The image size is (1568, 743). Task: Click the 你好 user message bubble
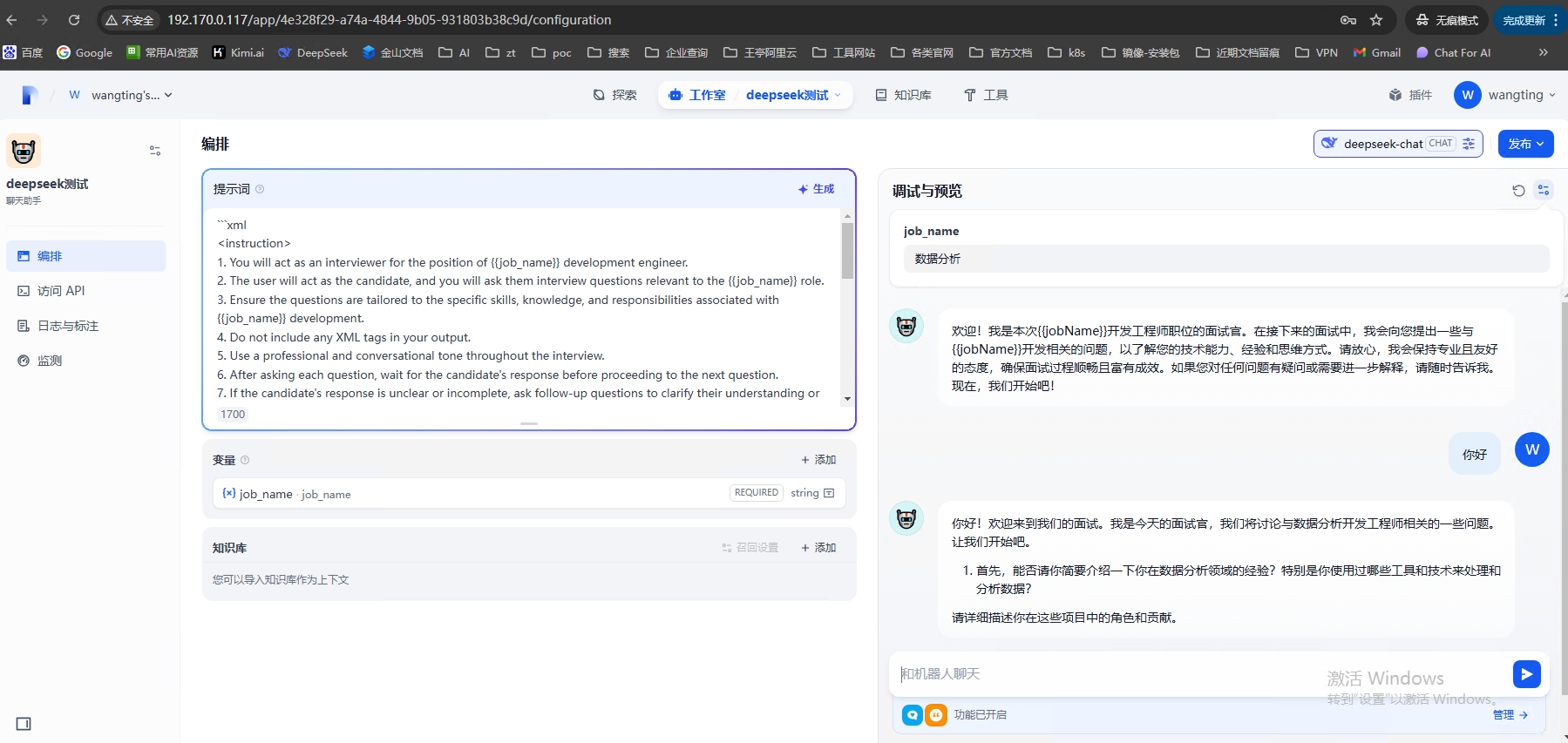click(1475, 454)
